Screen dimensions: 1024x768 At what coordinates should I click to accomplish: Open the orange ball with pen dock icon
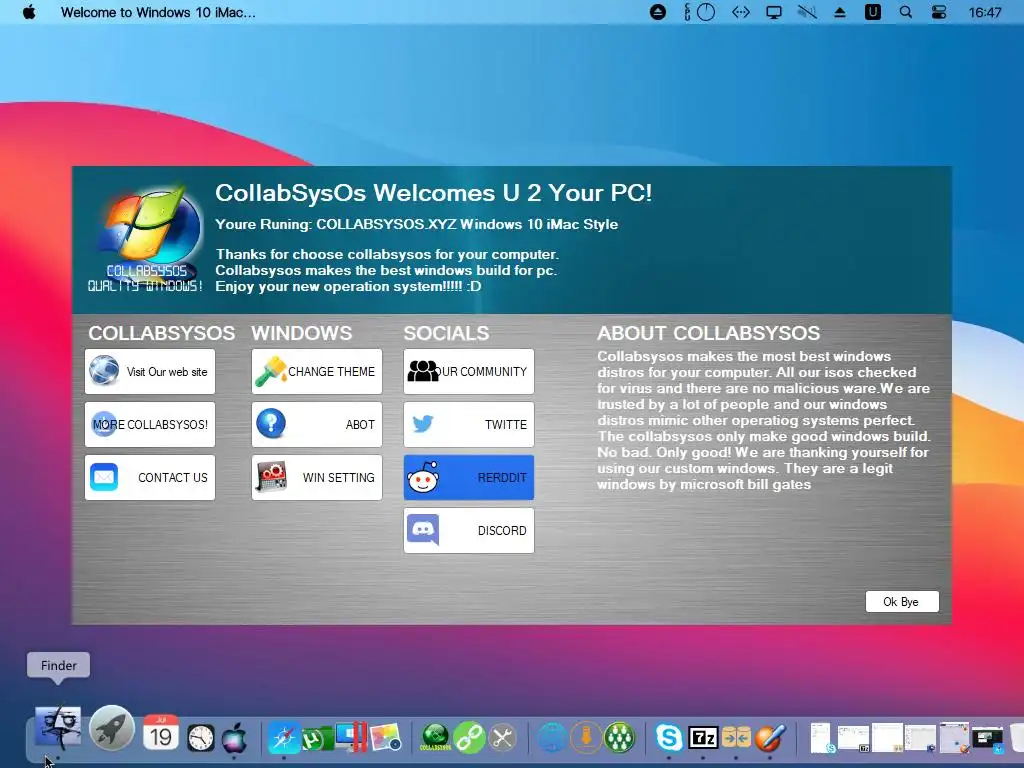tap(770, 738)
